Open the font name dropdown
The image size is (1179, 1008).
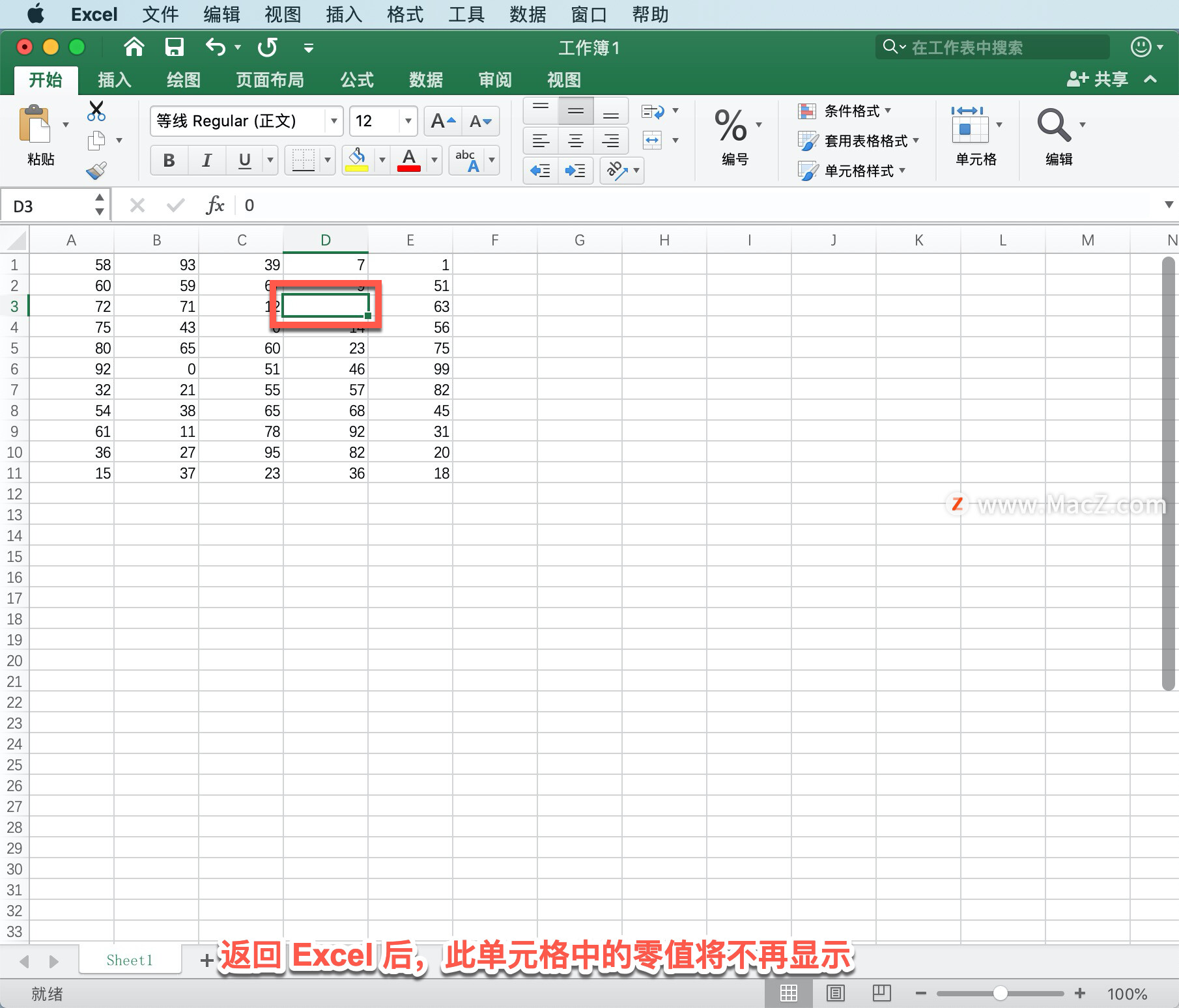[x=334, y=121]
